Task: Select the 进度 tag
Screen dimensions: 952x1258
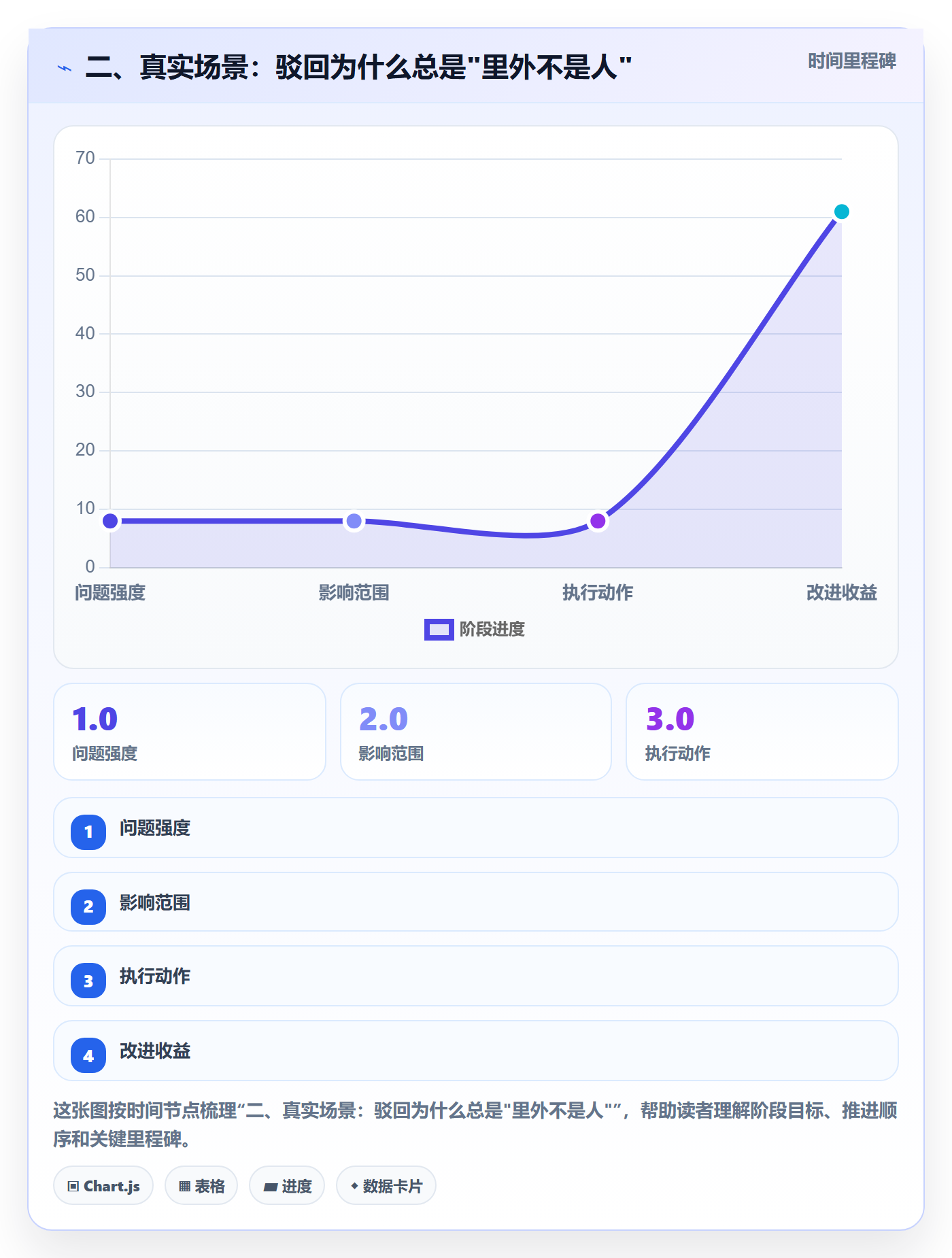Action: click(287, 1185)
